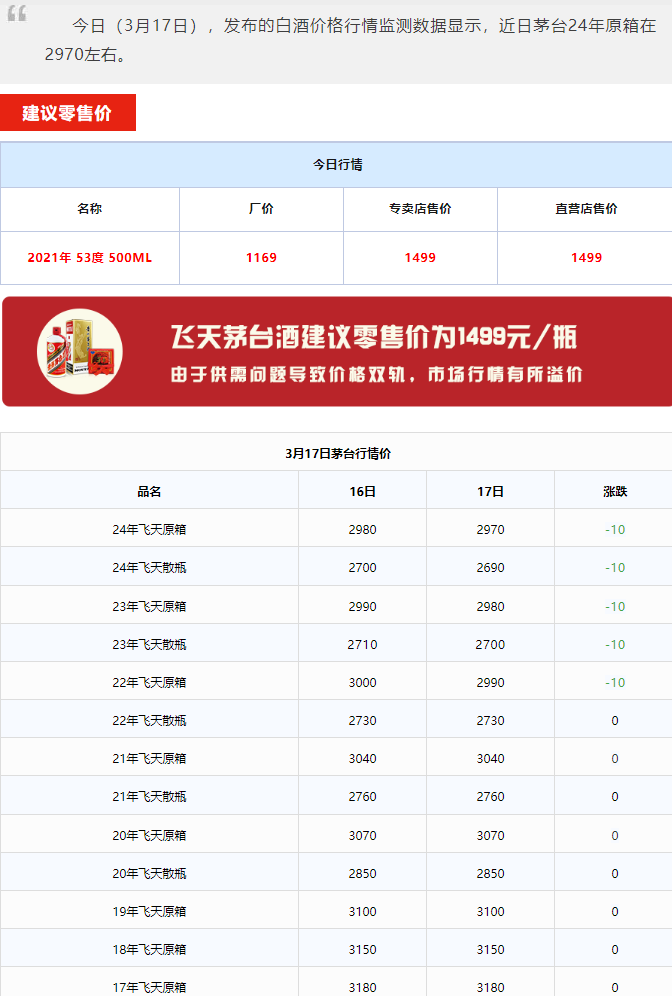This screenshot has height=996, width=672.
Task: Select the 18年飞天原箱 row name
Action: point(149,950)
